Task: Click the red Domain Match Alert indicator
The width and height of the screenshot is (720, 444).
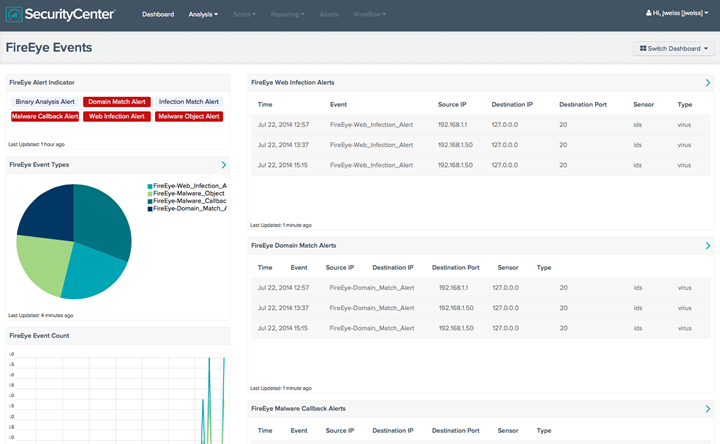Action: click(117, 102)
